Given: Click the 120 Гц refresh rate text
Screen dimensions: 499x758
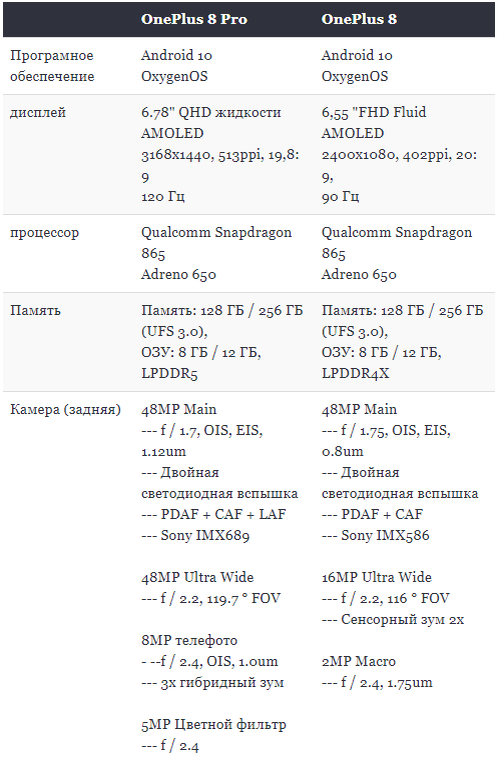Looking at the screenshot, I should 162,196.
